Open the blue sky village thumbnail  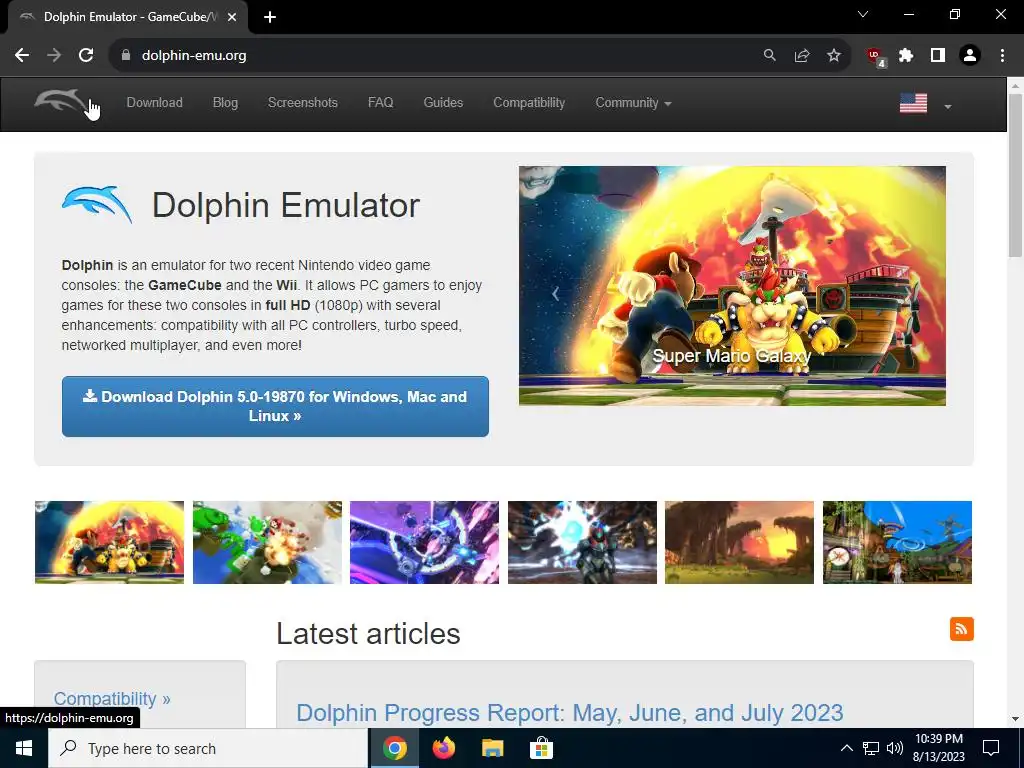(897, 542)
